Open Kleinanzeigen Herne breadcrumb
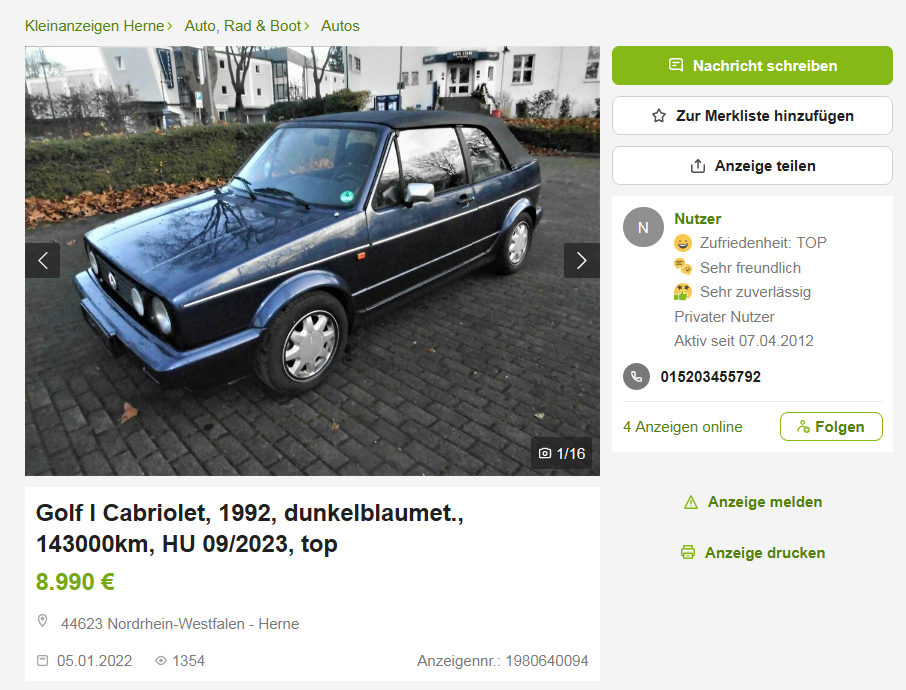The width and height of the screenshot is (906, 690). [x=95, y=26]
